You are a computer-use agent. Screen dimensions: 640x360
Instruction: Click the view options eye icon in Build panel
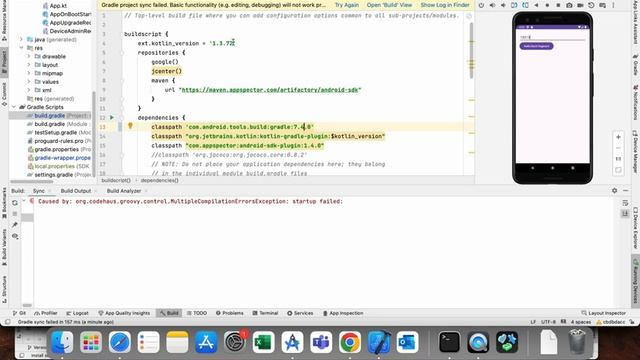15,236
